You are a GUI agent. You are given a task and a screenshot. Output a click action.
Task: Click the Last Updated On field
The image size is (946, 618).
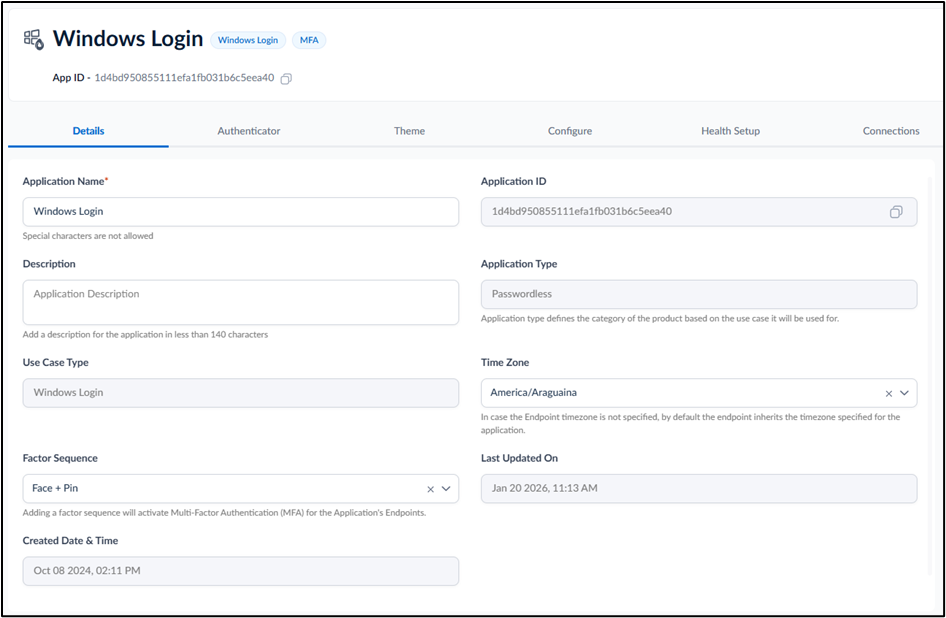(699, 489)
